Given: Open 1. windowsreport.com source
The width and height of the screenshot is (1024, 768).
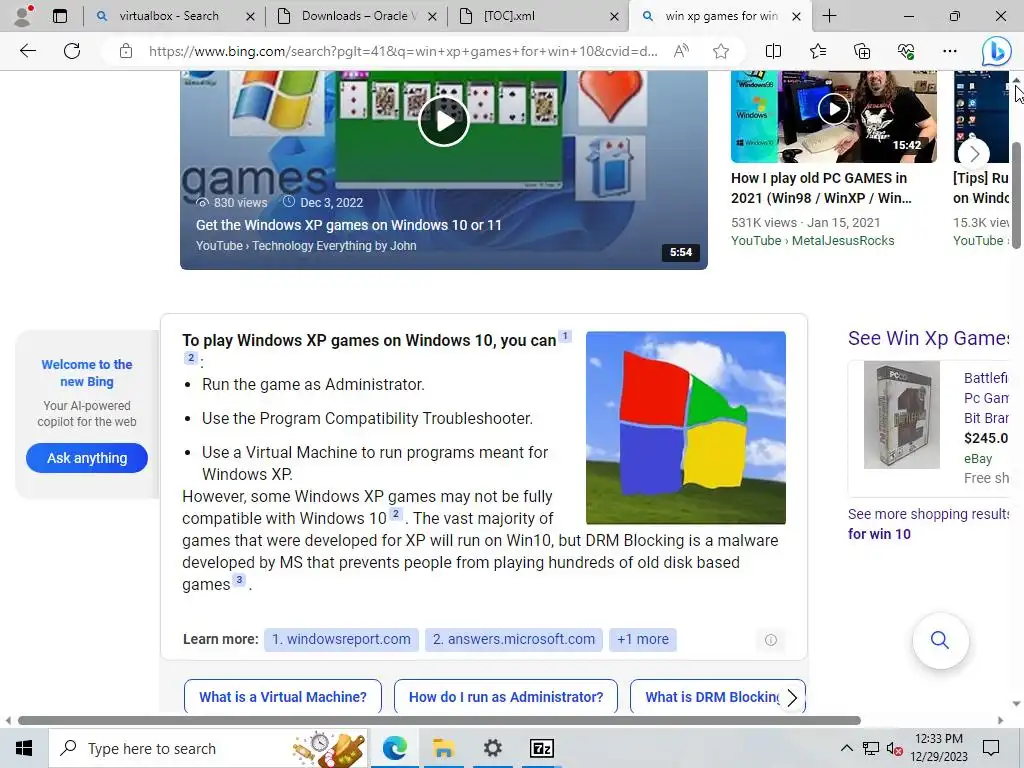Looking at the screenshot, I should tap(342, 639).
